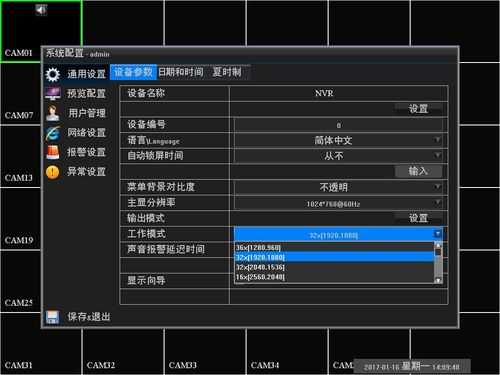Screen dimensions: 500x375
Task: Open the 自动锁屏时间 dropdown
Action: click(x=338, y=156)
